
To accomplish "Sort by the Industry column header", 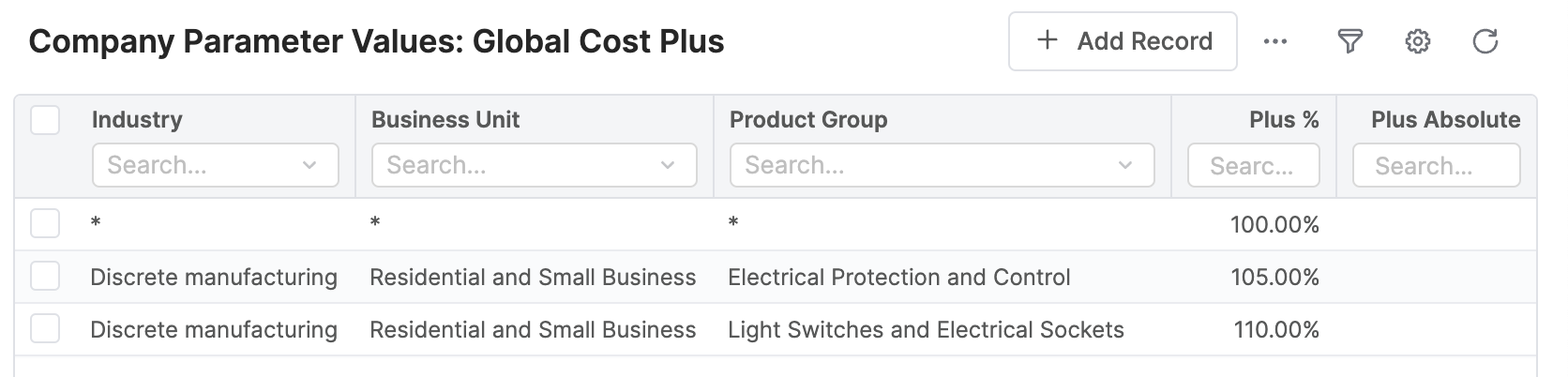I will point(137,120).
